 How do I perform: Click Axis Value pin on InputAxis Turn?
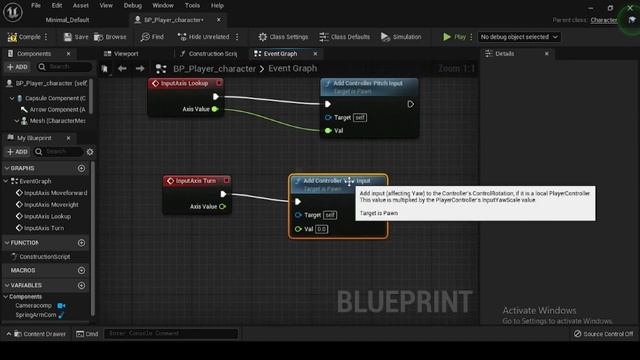222,207
